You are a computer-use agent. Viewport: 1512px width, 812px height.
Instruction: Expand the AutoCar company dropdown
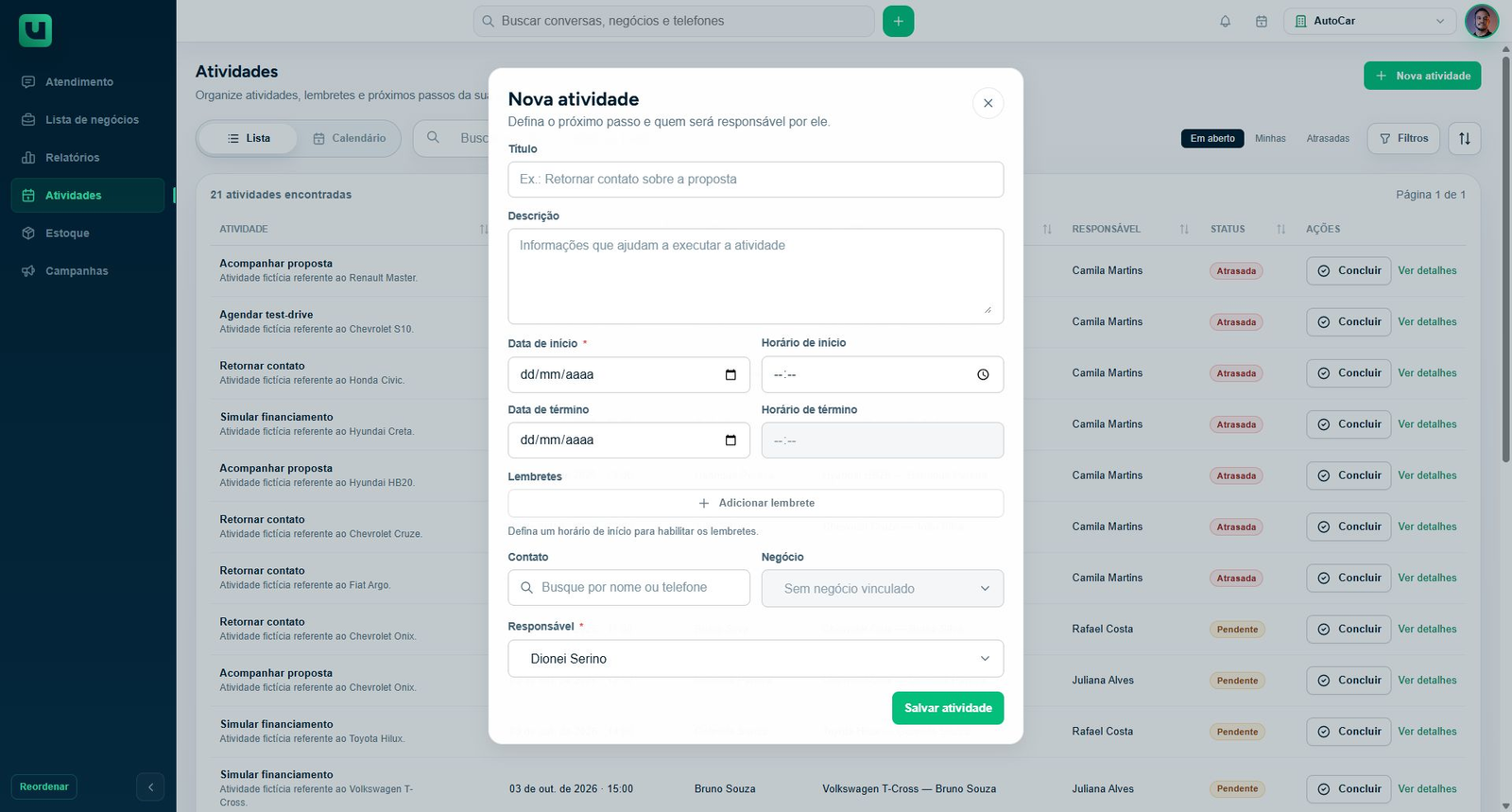(1369, 21)
